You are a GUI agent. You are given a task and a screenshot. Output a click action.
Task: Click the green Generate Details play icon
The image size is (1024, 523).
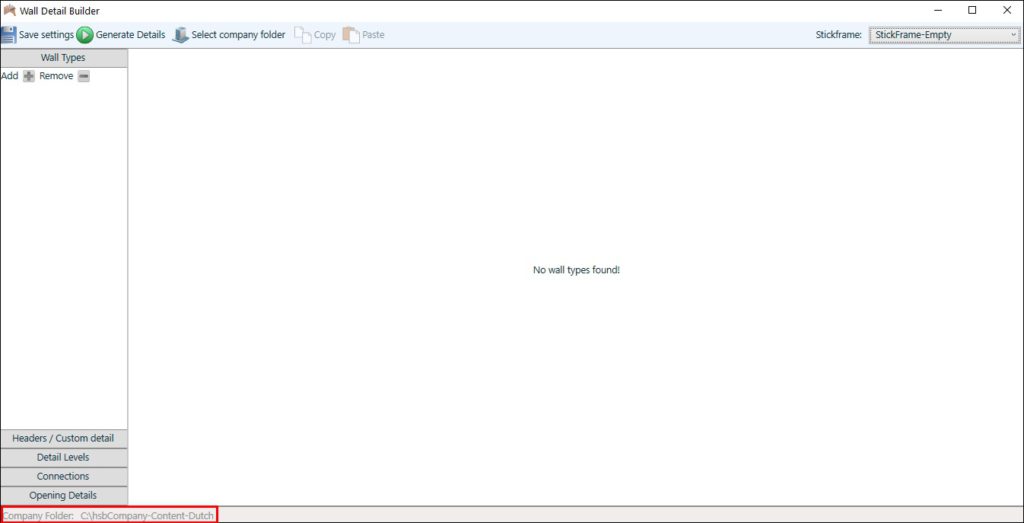(85, 35)
